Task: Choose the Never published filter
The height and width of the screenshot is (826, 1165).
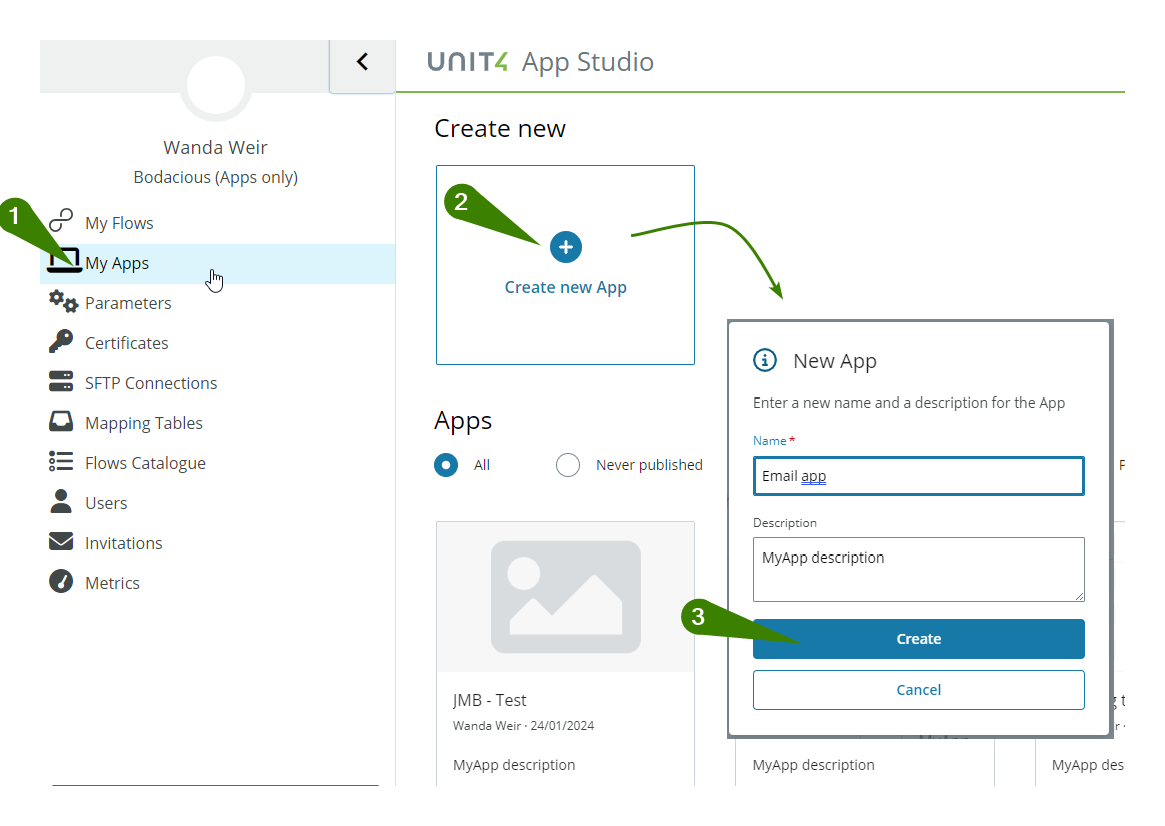Action: tap(568, 465)
